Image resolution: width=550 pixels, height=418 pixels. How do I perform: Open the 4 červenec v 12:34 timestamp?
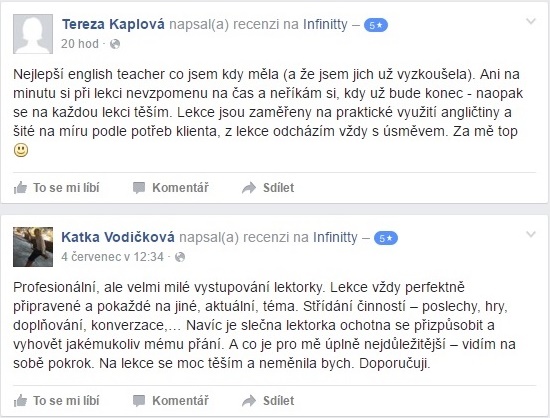point(112,257)
